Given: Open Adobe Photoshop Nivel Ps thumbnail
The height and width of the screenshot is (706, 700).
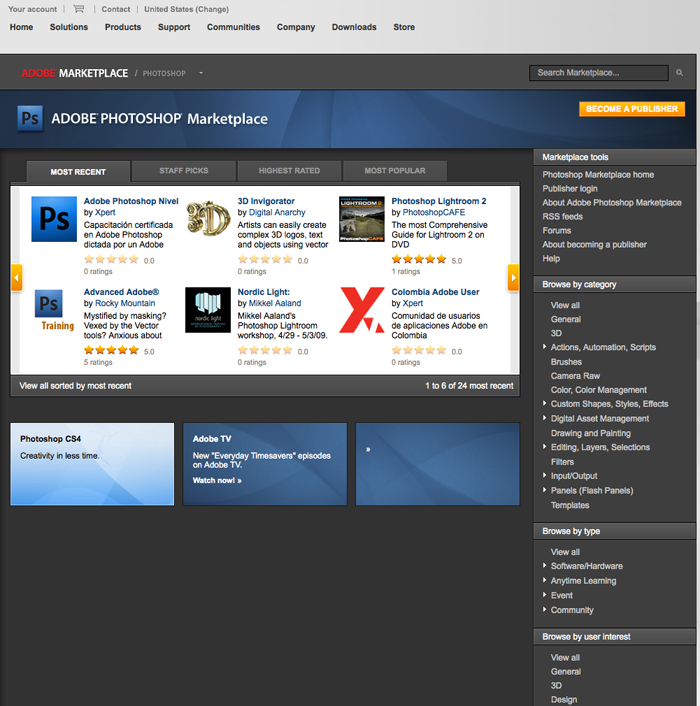Looking at the screenshot, I should click(x=54, y=219).
